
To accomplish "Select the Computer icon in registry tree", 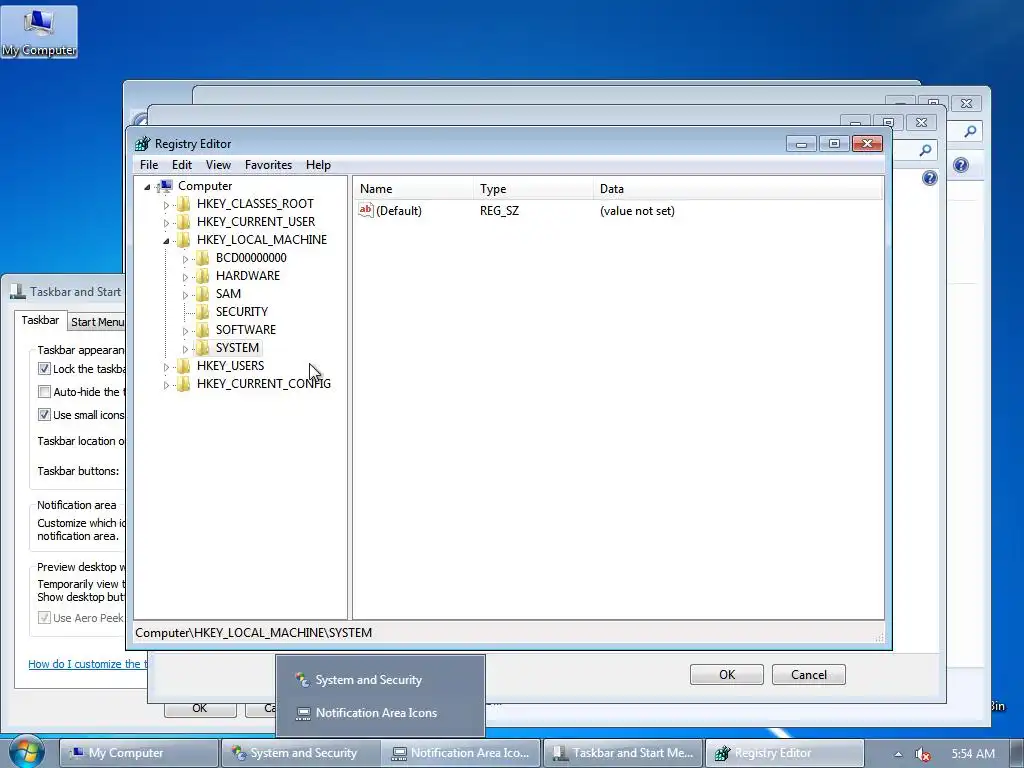I will coord(166,186).
